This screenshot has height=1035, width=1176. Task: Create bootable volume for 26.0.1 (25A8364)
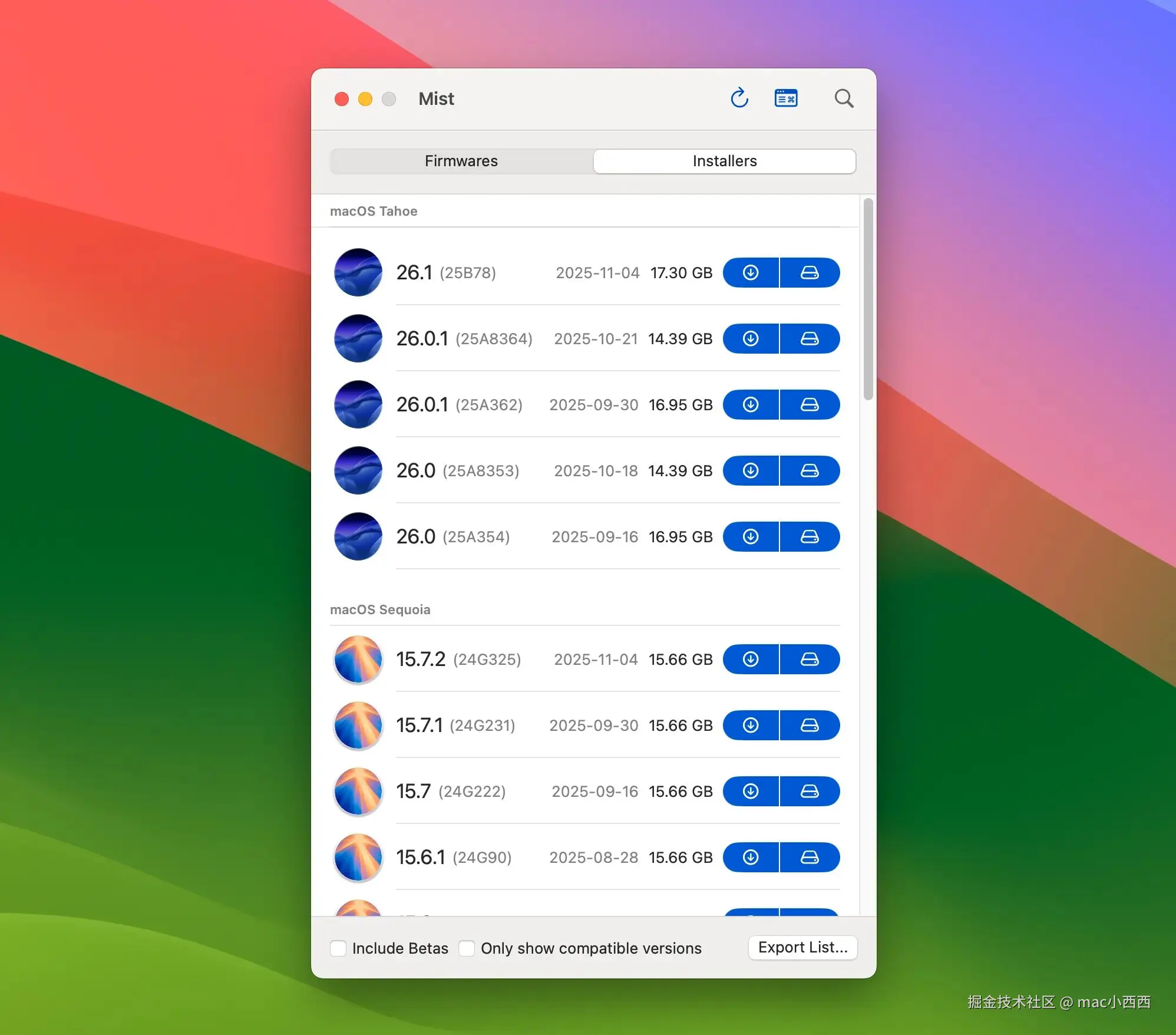coord(810,338)
